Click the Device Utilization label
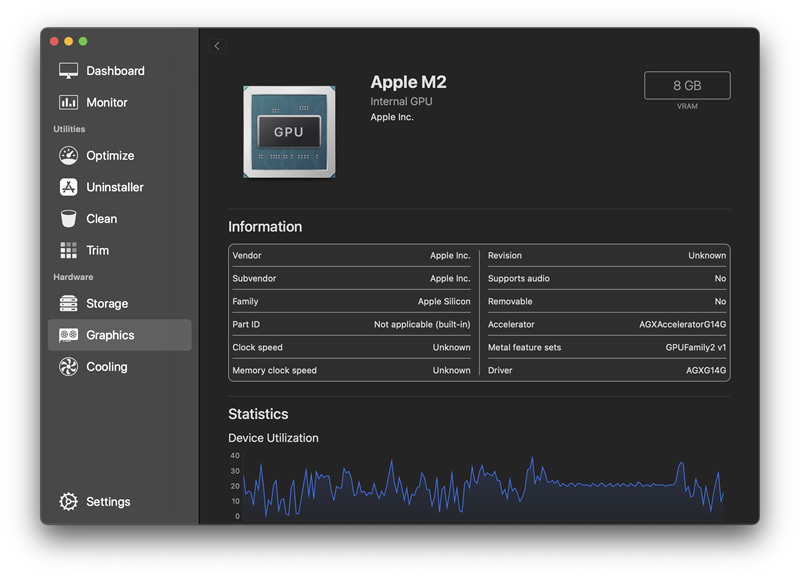The width and height of the screenshot is (800, 578). pos(273,438)
